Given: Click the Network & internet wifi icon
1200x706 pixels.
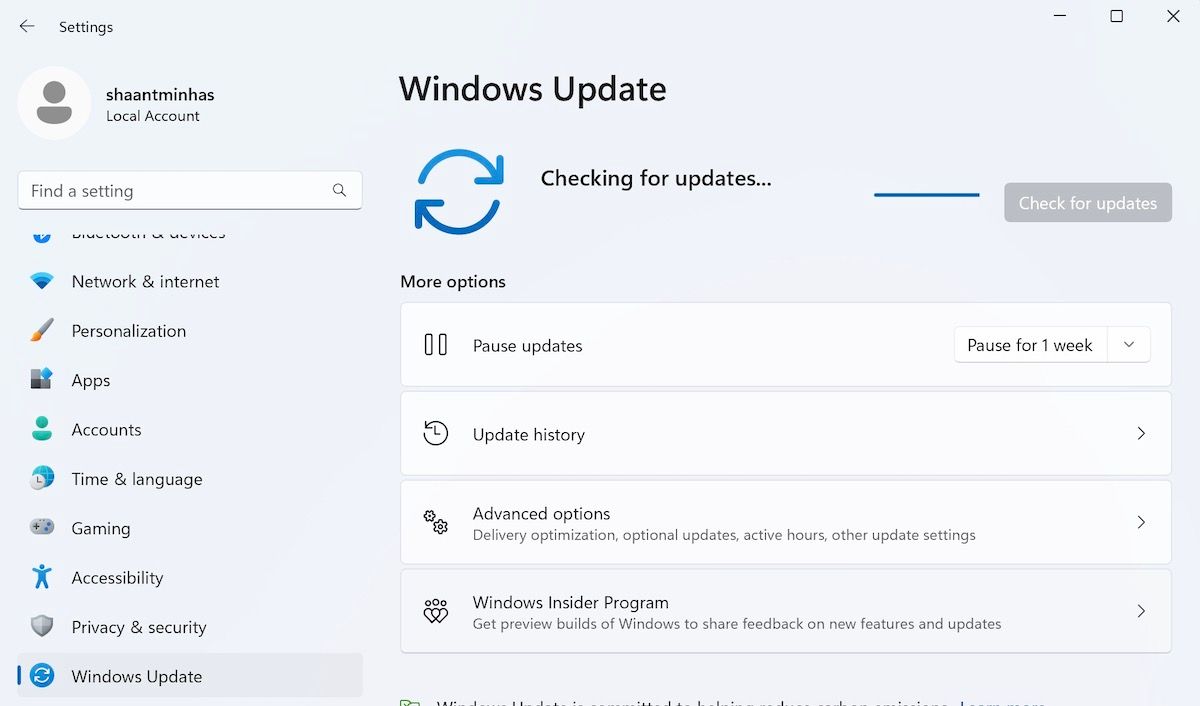Looking at the screenshot, I should (42, 282).
